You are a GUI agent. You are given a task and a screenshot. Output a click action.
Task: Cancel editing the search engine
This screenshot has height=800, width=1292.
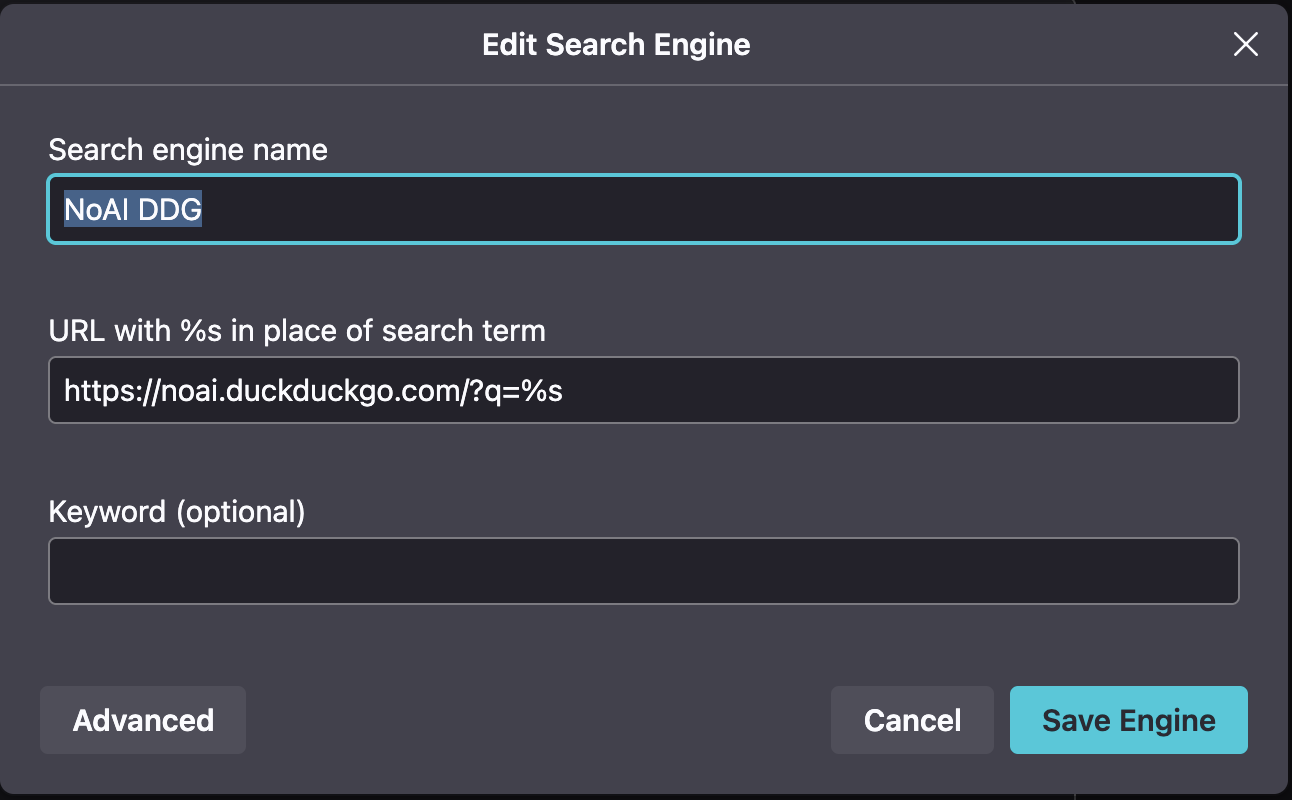point(912,720)
